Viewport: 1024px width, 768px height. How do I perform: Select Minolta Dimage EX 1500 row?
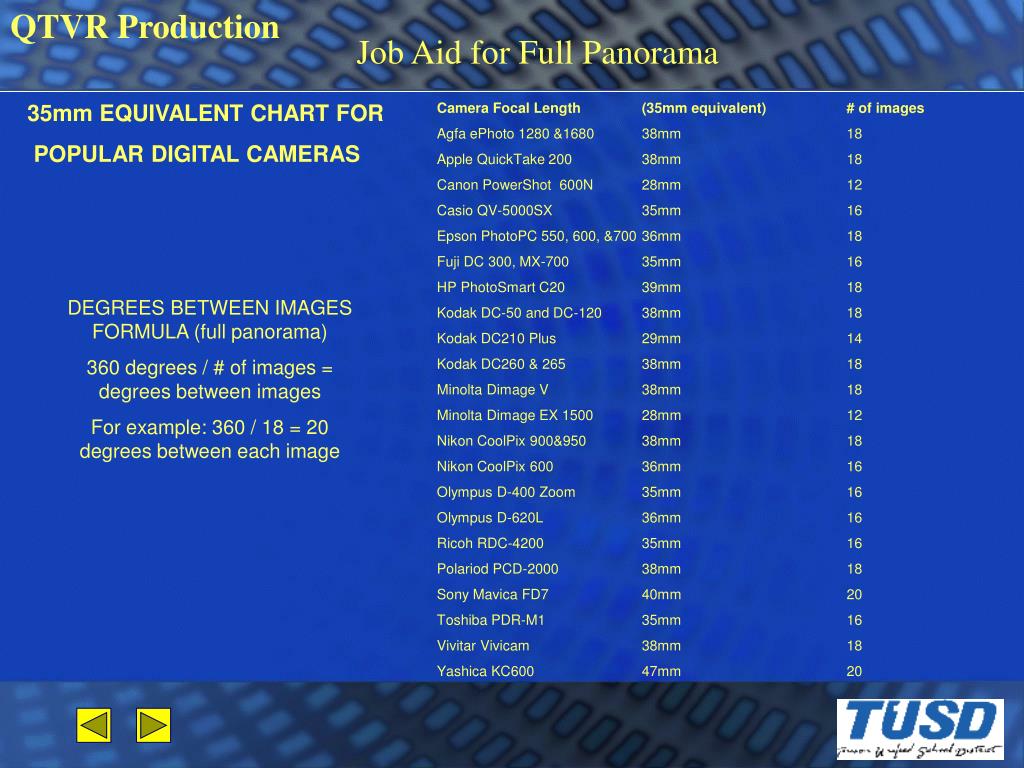coord(650,415)
